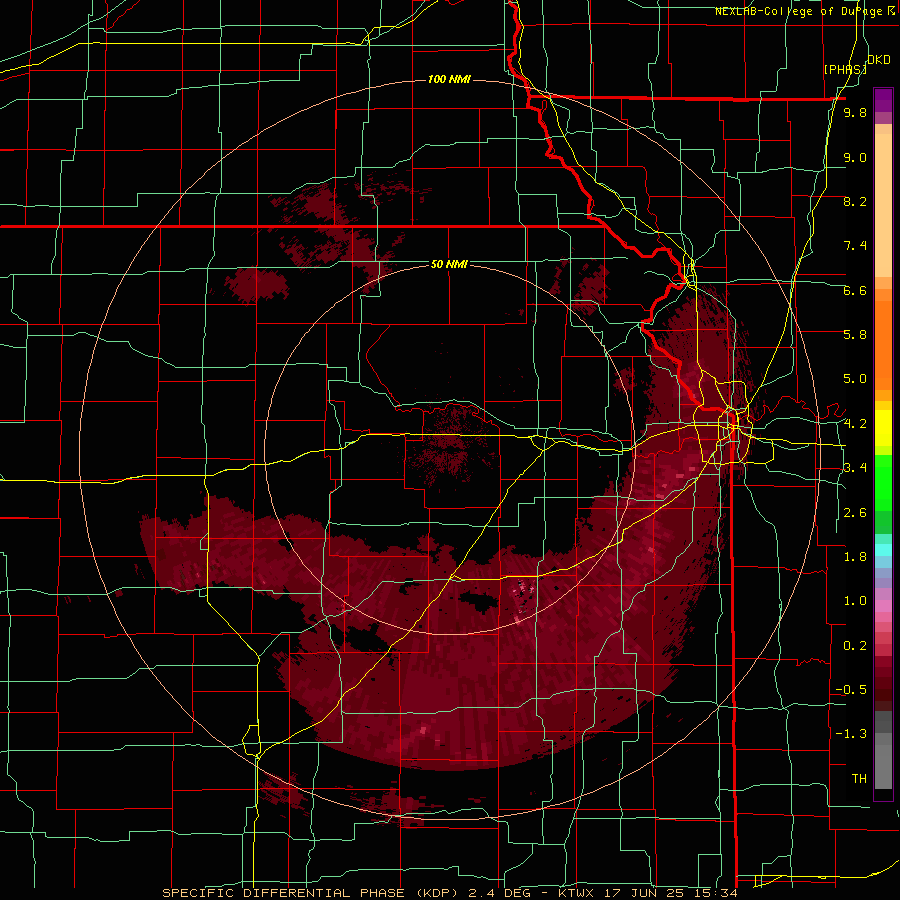
Task: Click the 7.4 scale value
Action: pos(855,246)
